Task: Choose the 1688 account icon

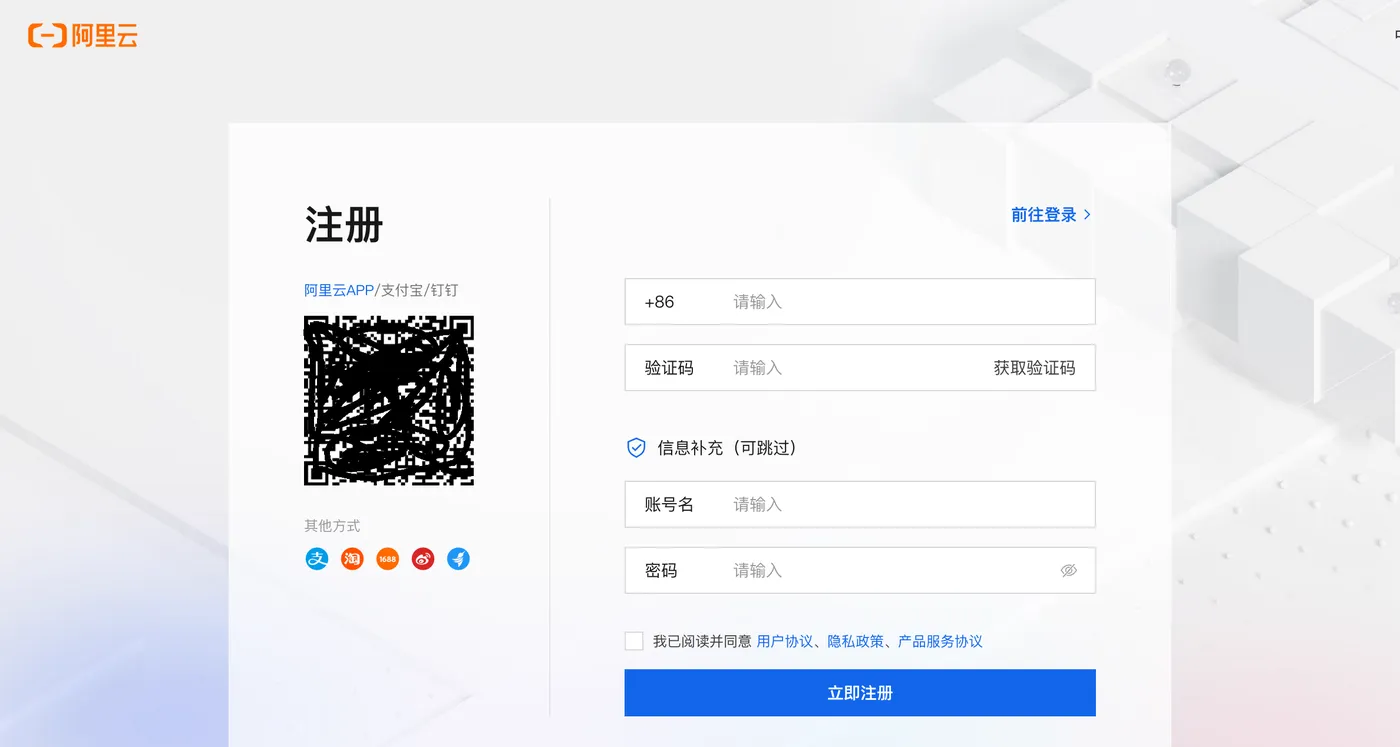Action: (x=387, y=559)
